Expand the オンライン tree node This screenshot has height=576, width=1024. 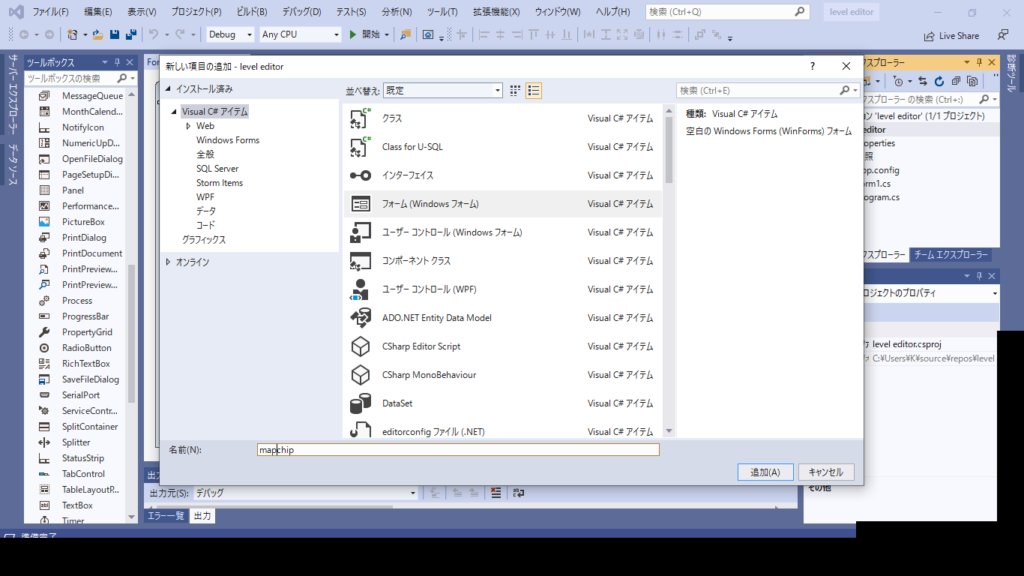coord(168,262)
